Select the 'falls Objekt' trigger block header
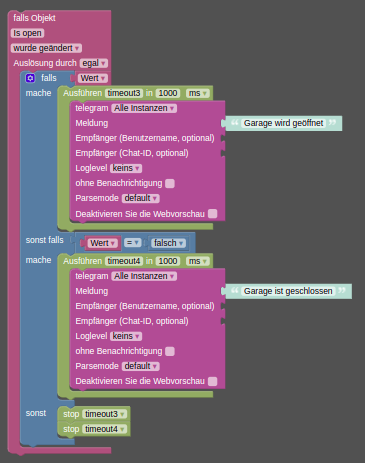The height and width of the screenshot is (463, 365). 34,18
